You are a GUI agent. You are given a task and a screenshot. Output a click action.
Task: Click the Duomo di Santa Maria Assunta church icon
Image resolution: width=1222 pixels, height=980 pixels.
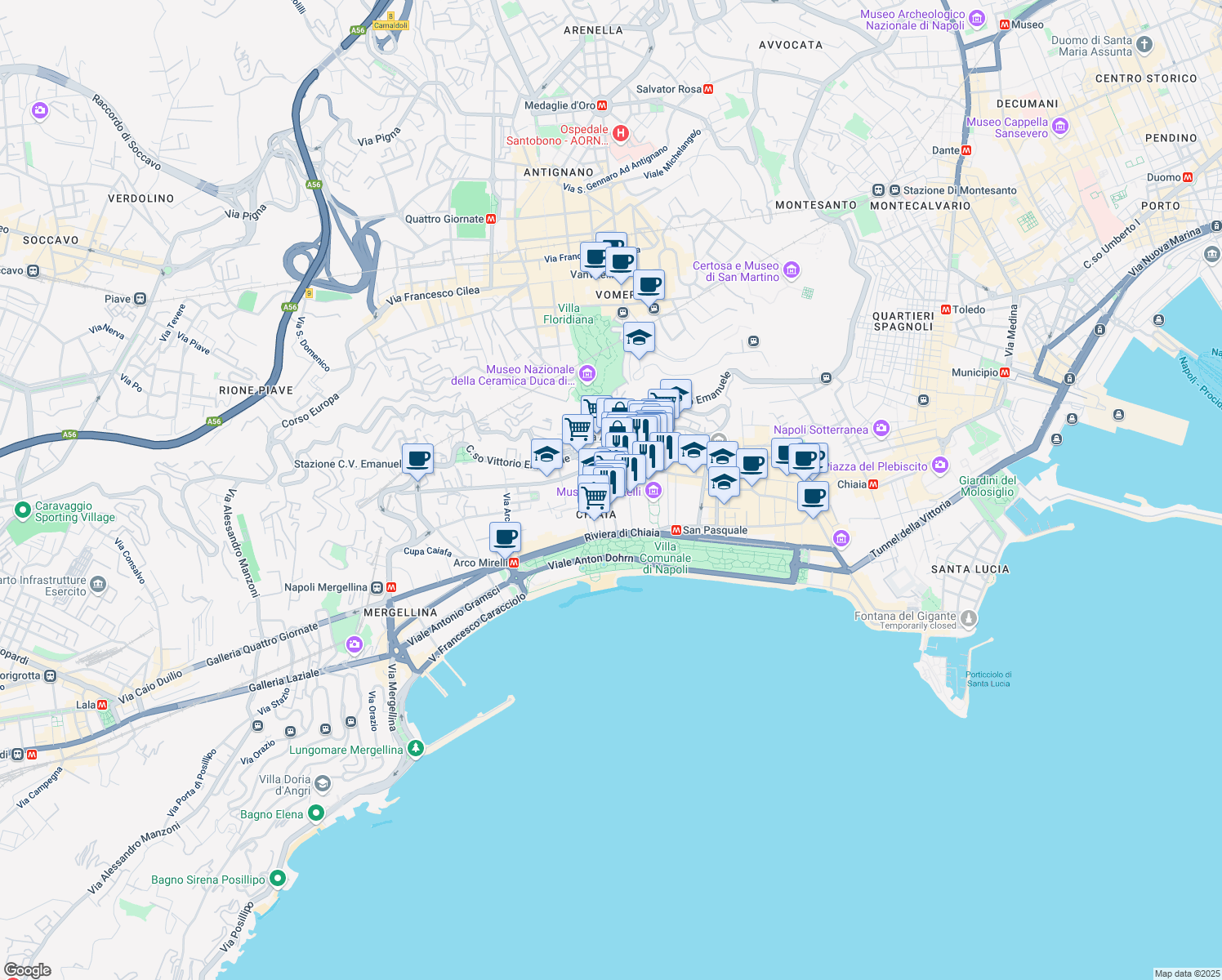point(1144,44)
